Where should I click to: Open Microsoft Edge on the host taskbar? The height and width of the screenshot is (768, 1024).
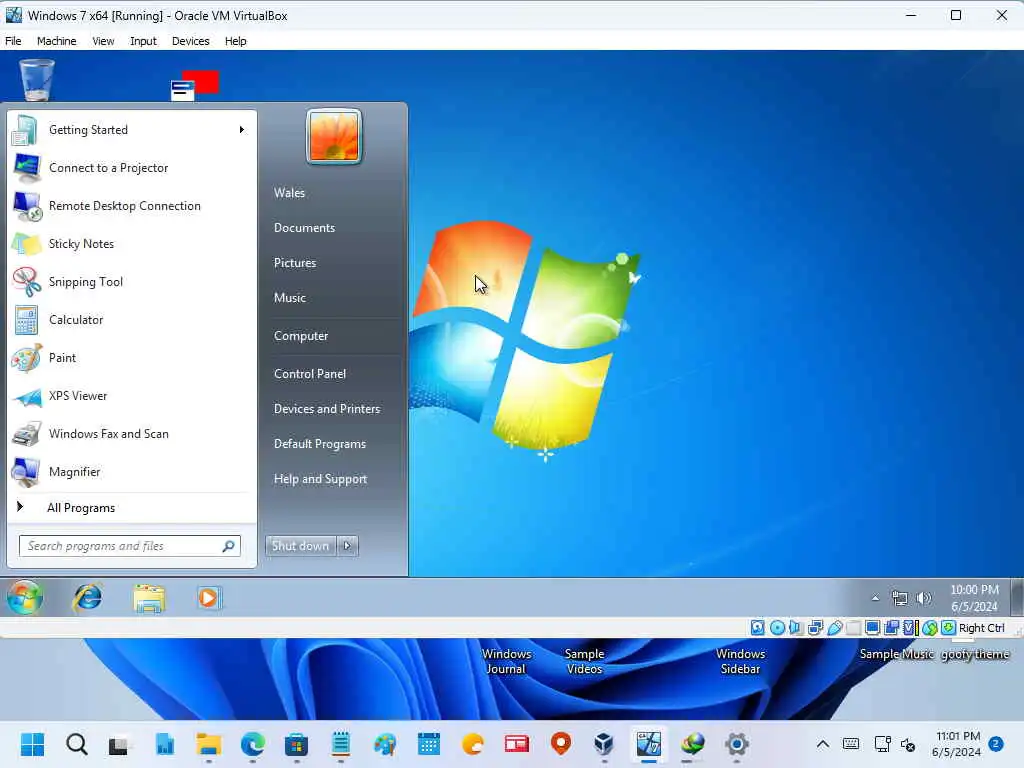[253, 744]
